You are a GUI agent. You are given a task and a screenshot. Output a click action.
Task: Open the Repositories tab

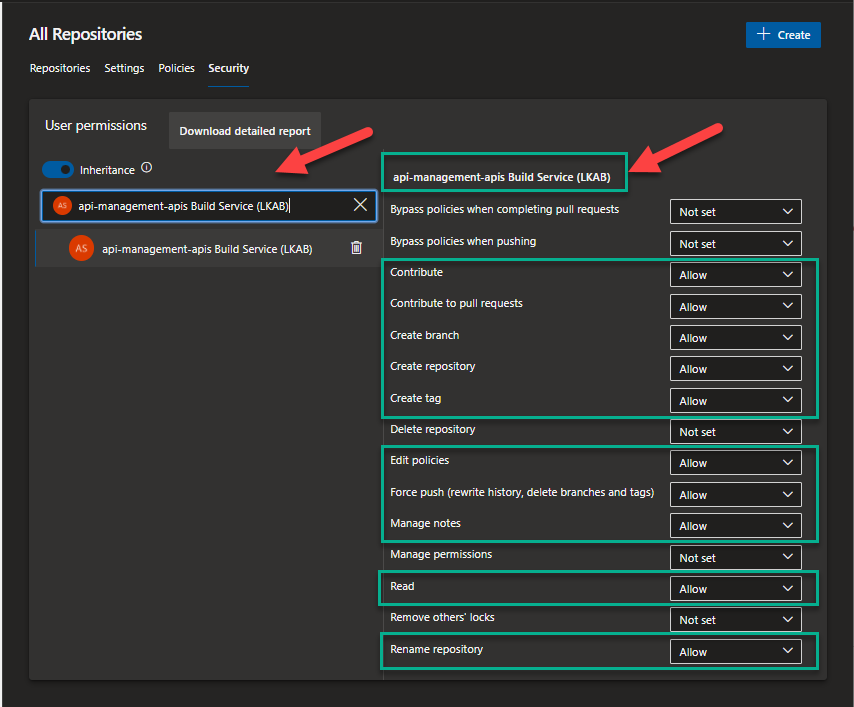[x=59, y=68]
